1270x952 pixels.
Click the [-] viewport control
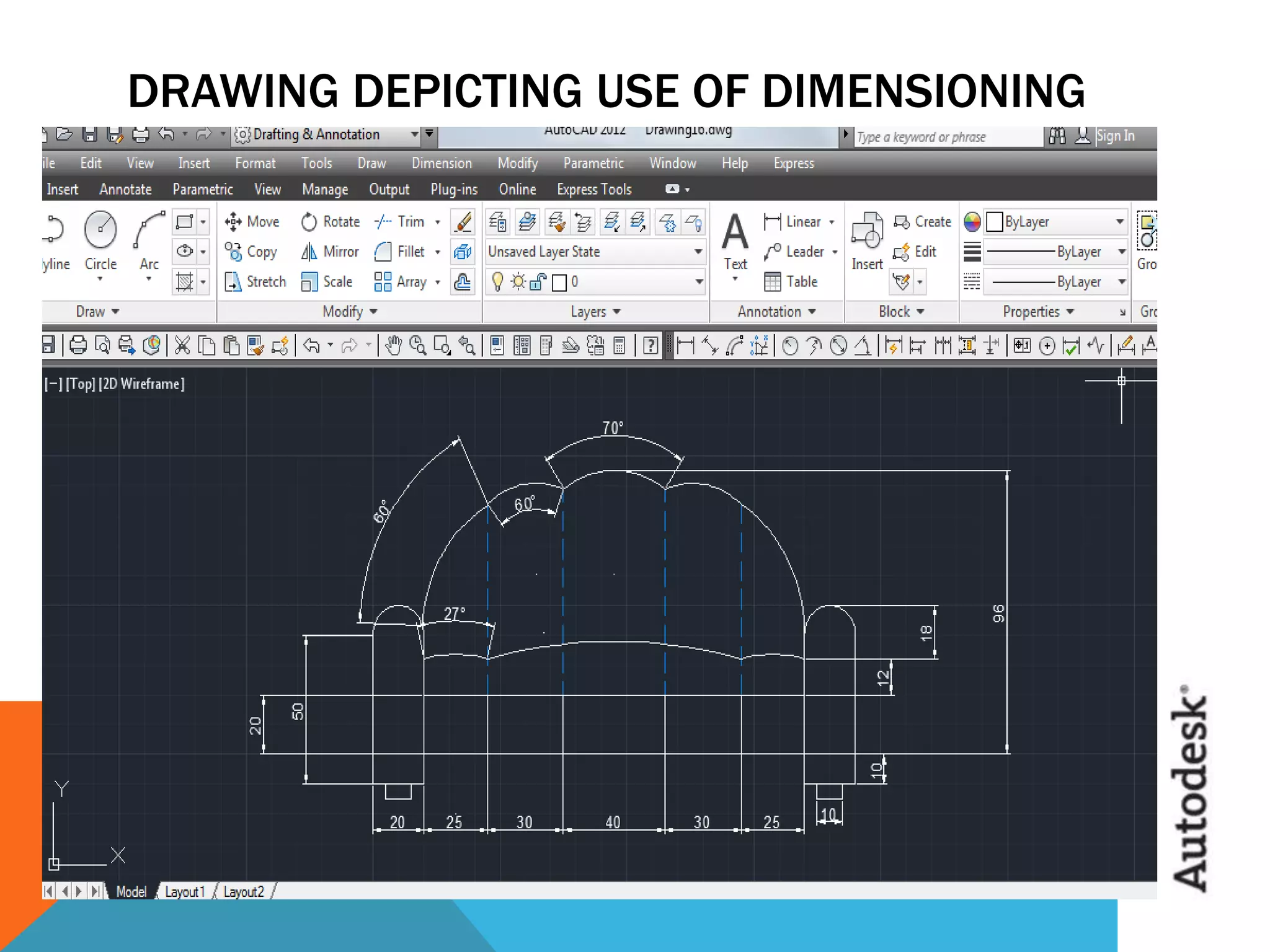[53, 384]
